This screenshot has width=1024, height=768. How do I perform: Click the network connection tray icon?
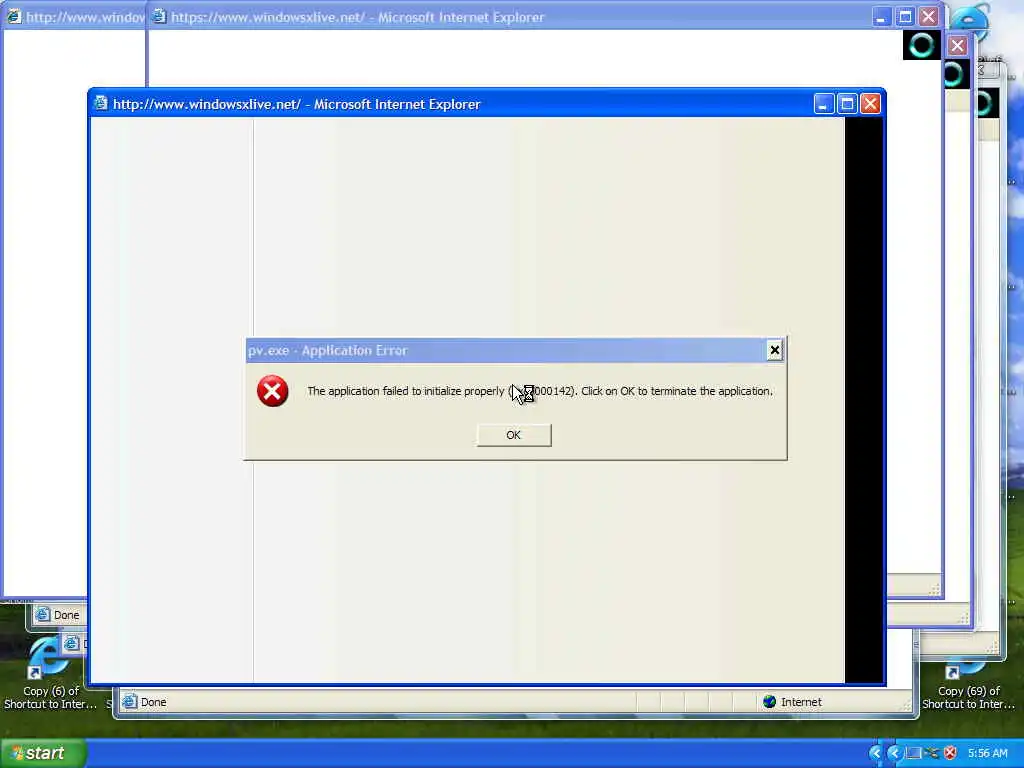coord(932,753)
